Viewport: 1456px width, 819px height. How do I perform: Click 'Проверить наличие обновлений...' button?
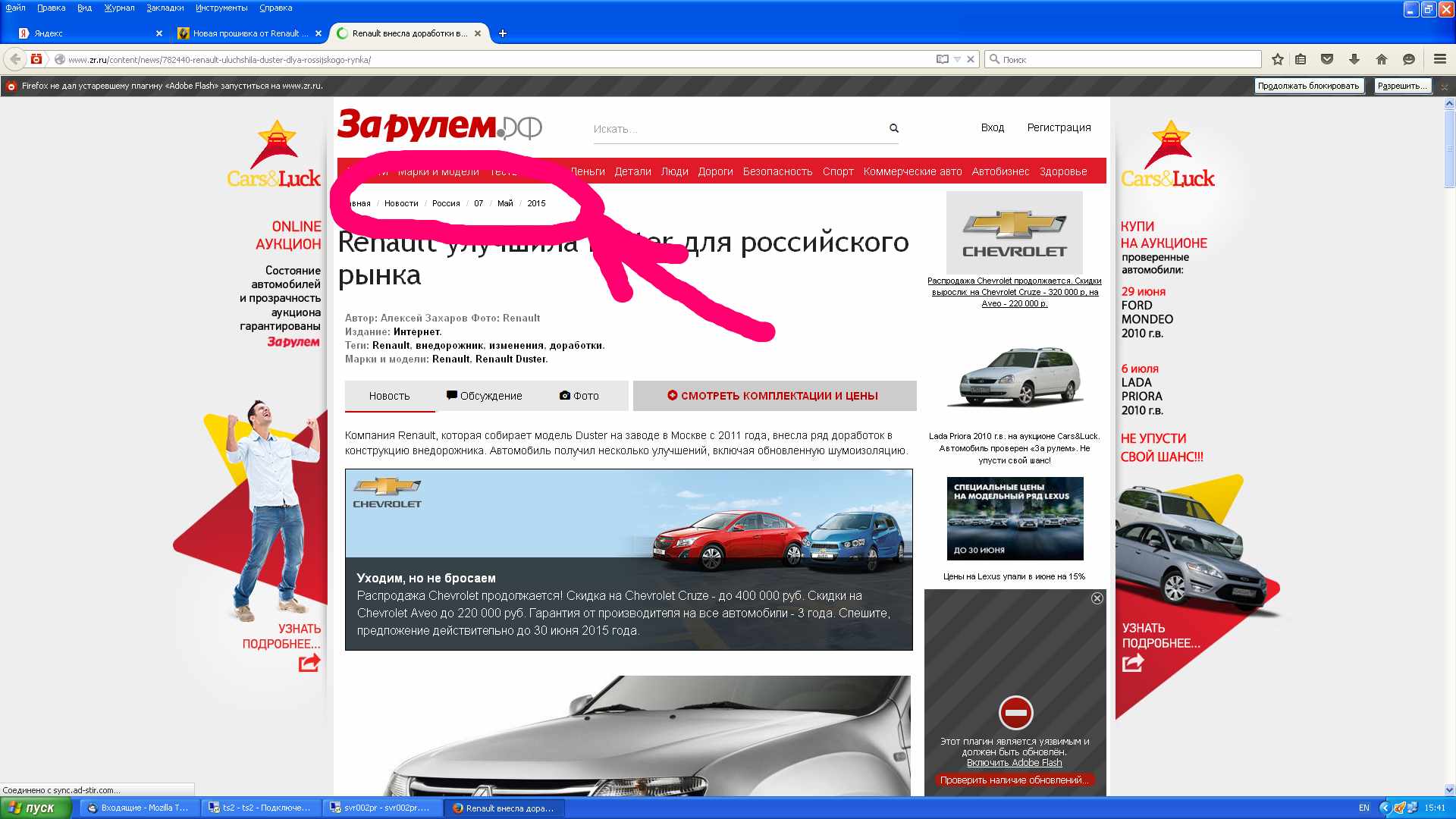1015,780
